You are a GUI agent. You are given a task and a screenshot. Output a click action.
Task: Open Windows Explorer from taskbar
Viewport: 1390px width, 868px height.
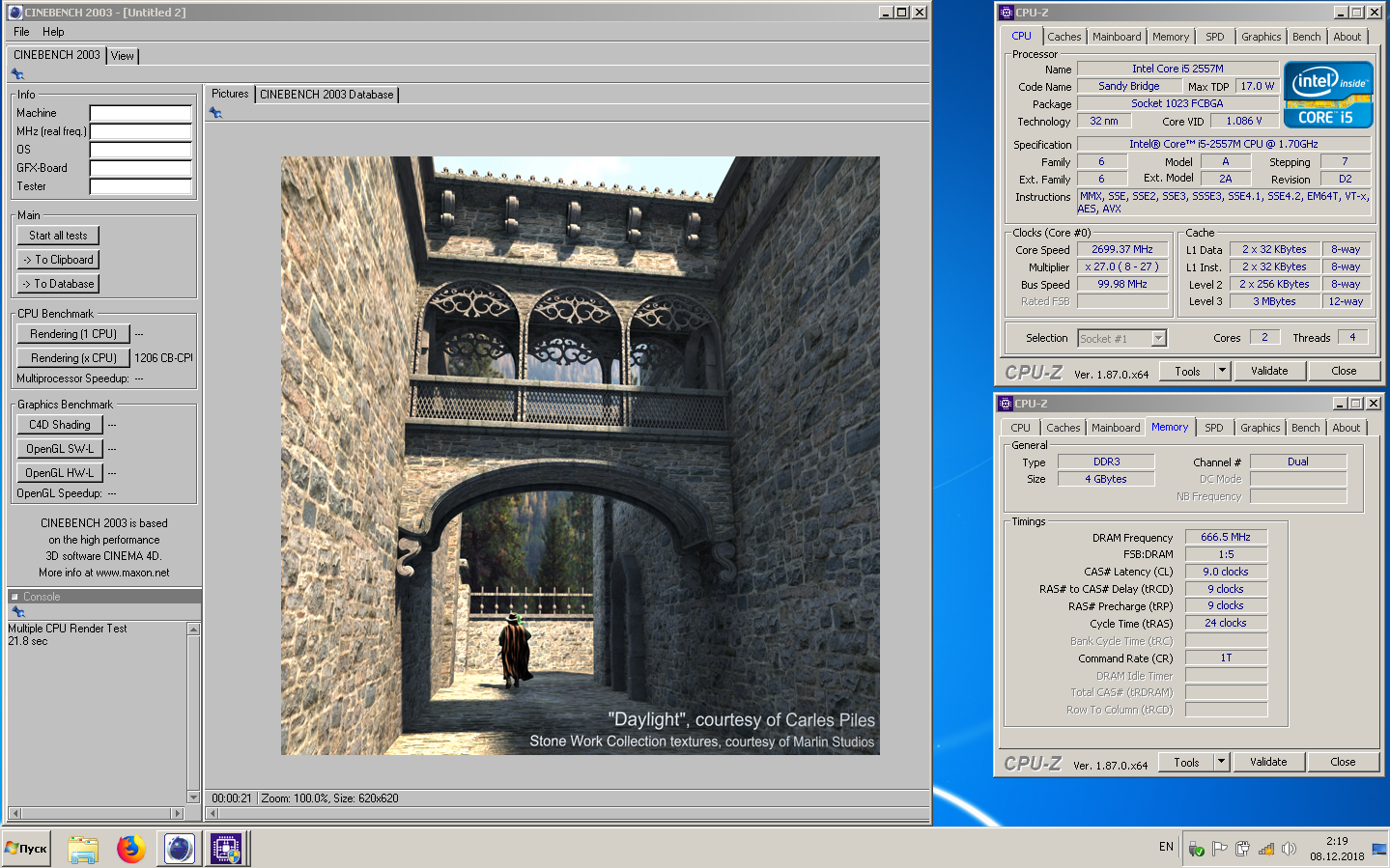[x=83, y=849]
